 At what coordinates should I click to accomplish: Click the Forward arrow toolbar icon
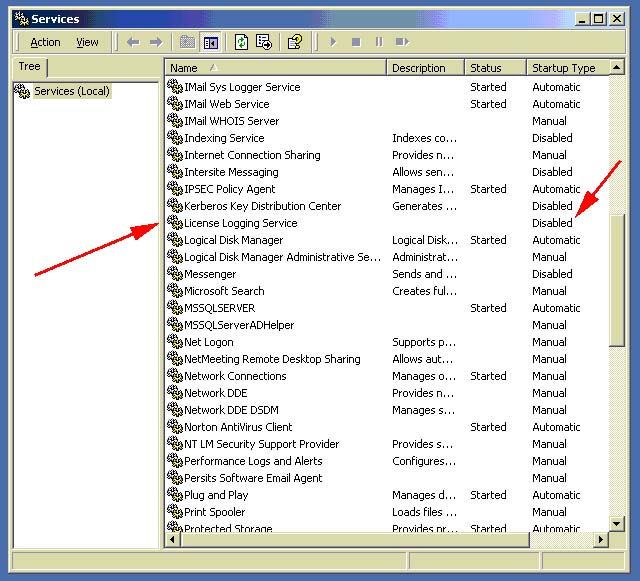point(156,42)
